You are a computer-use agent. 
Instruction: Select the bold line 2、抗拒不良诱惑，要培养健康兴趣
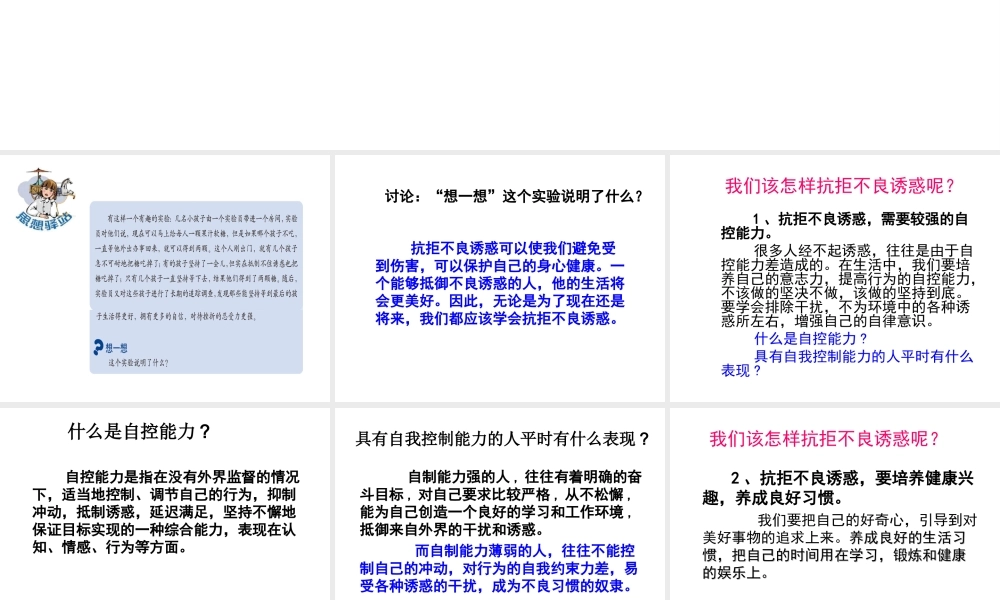pos(838,487)
